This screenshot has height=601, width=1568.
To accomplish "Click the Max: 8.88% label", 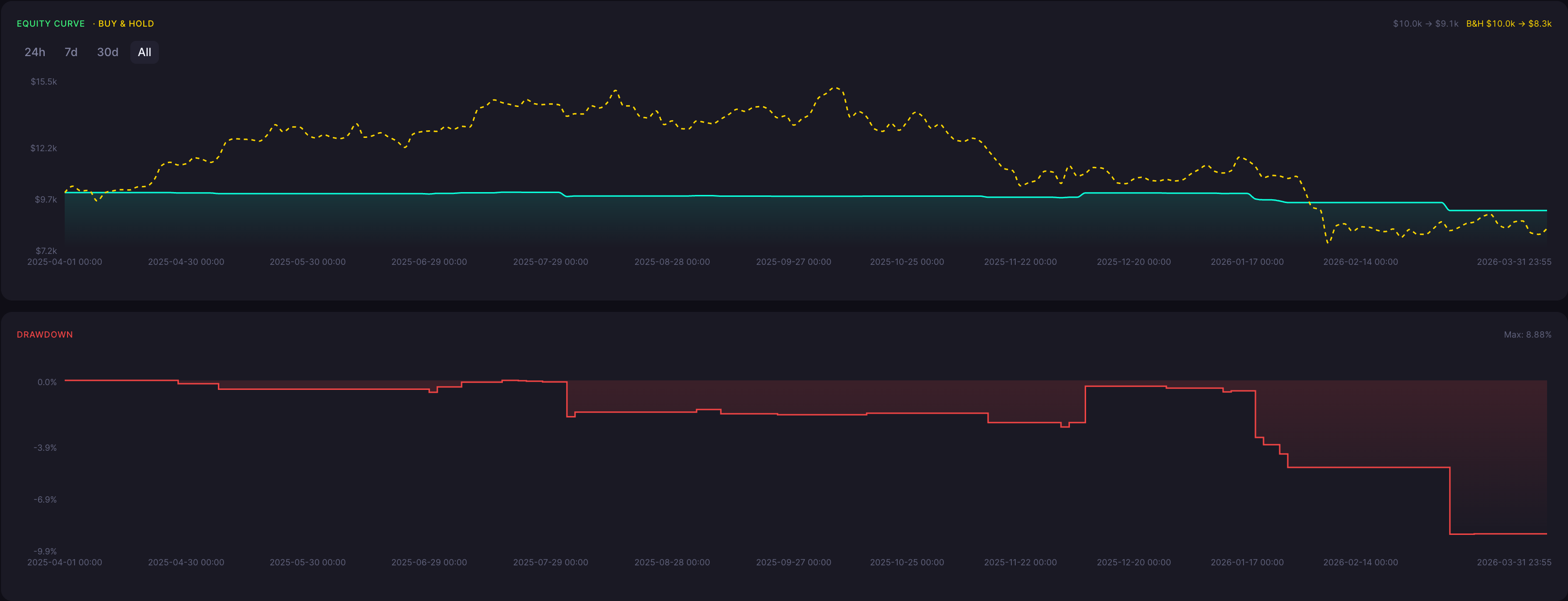I will (1527, 335).
